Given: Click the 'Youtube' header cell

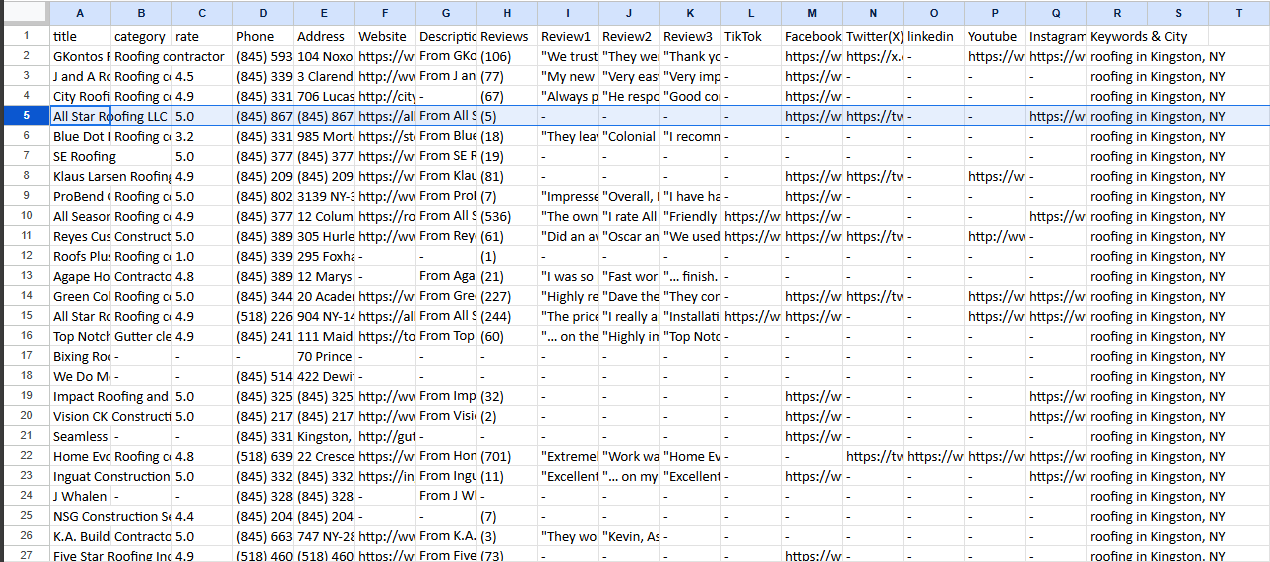Looking at the screenshot, I should pos(995,36).
